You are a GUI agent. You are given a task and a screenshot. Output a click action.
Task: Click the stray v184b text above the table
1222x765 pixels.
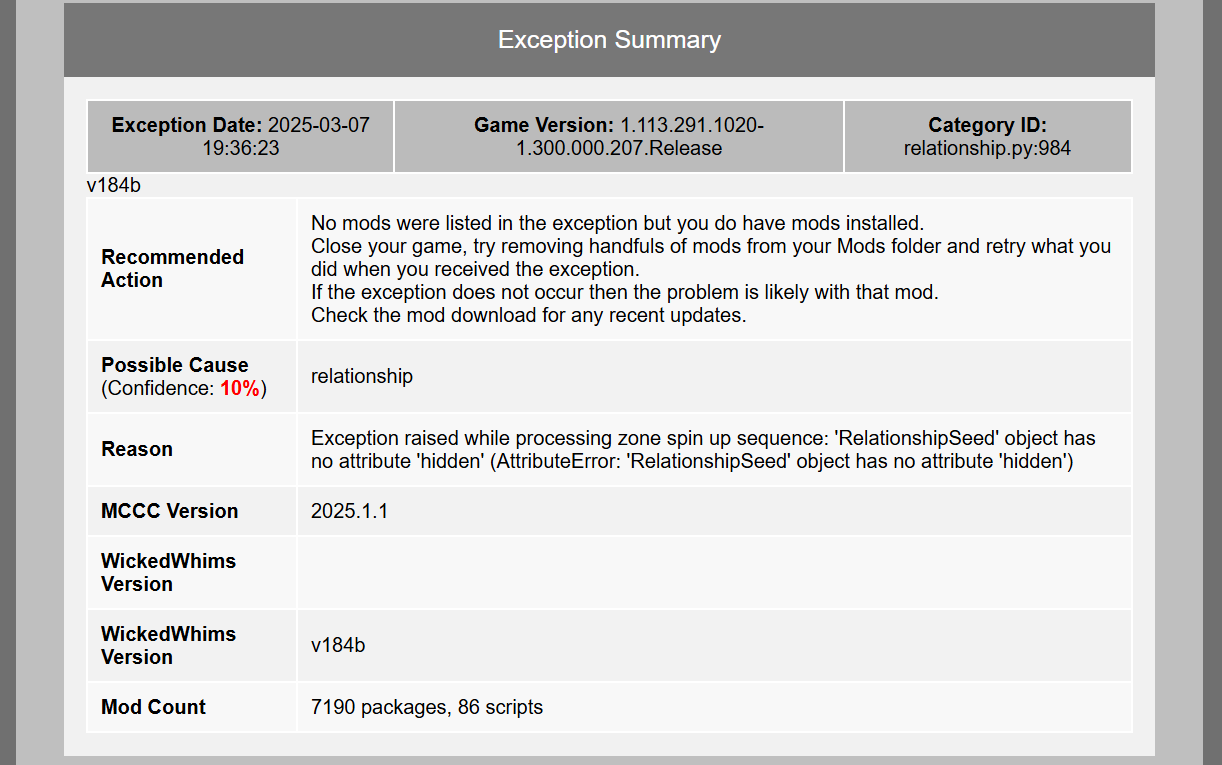(113, 185)
